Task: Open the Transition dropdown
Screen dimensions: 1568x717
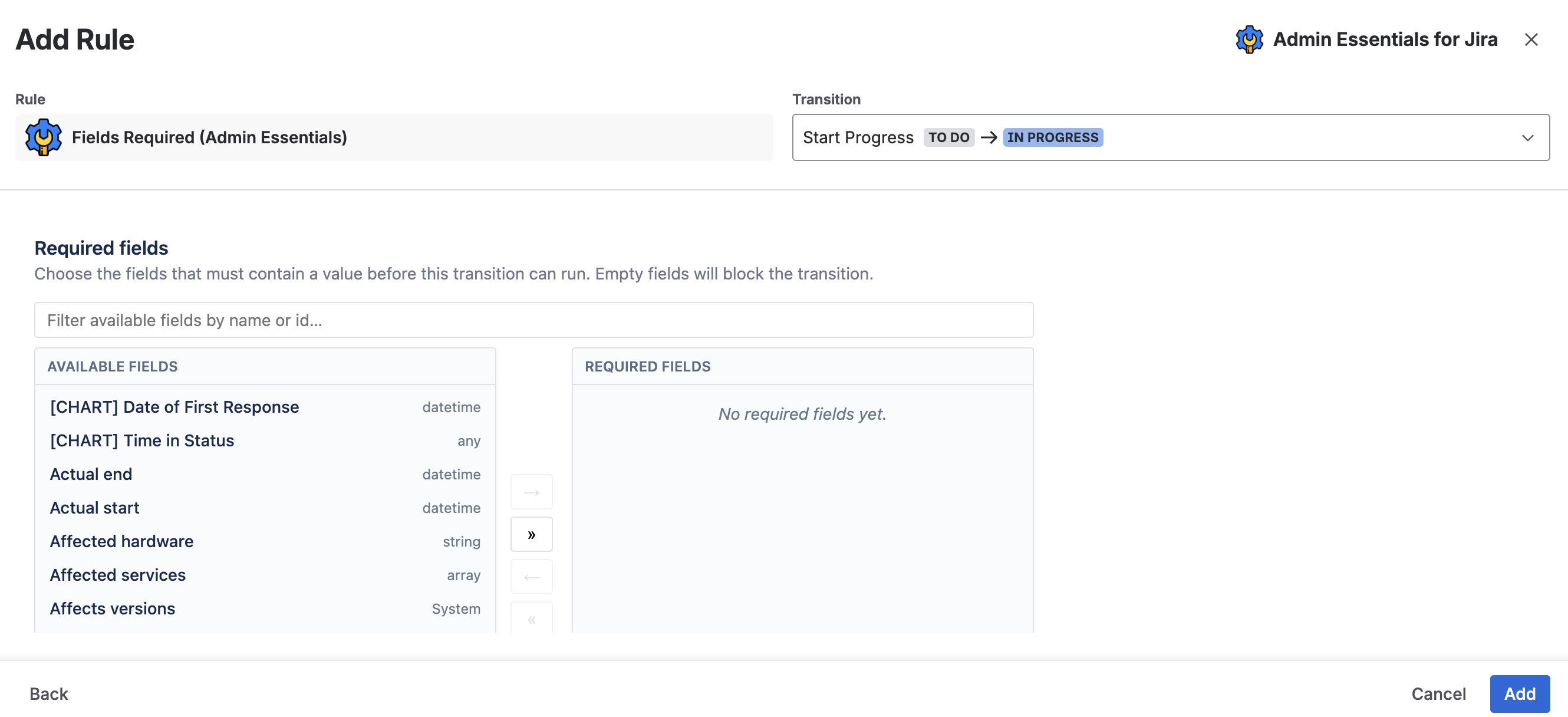Action: click(1171, 137)
